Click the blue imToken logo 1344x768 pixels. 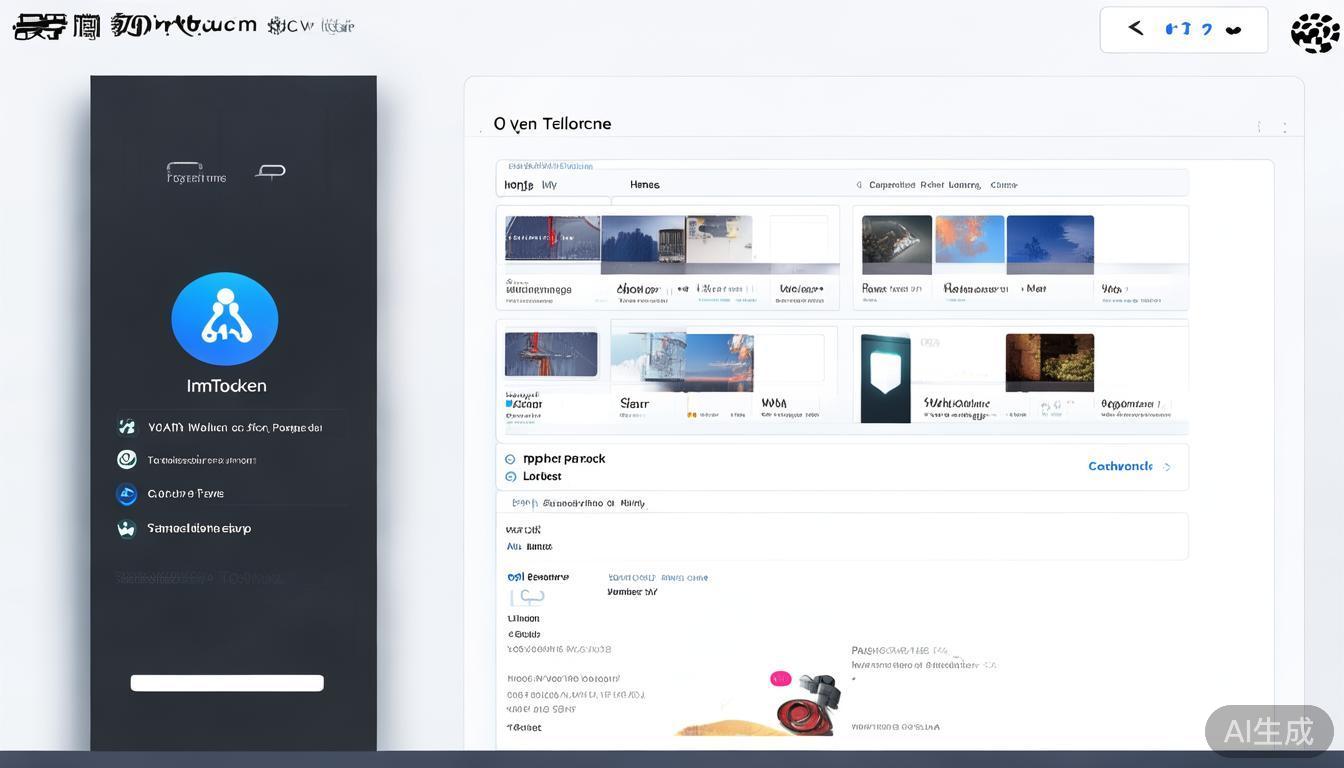pyautogui.click(x=225, y=319)
